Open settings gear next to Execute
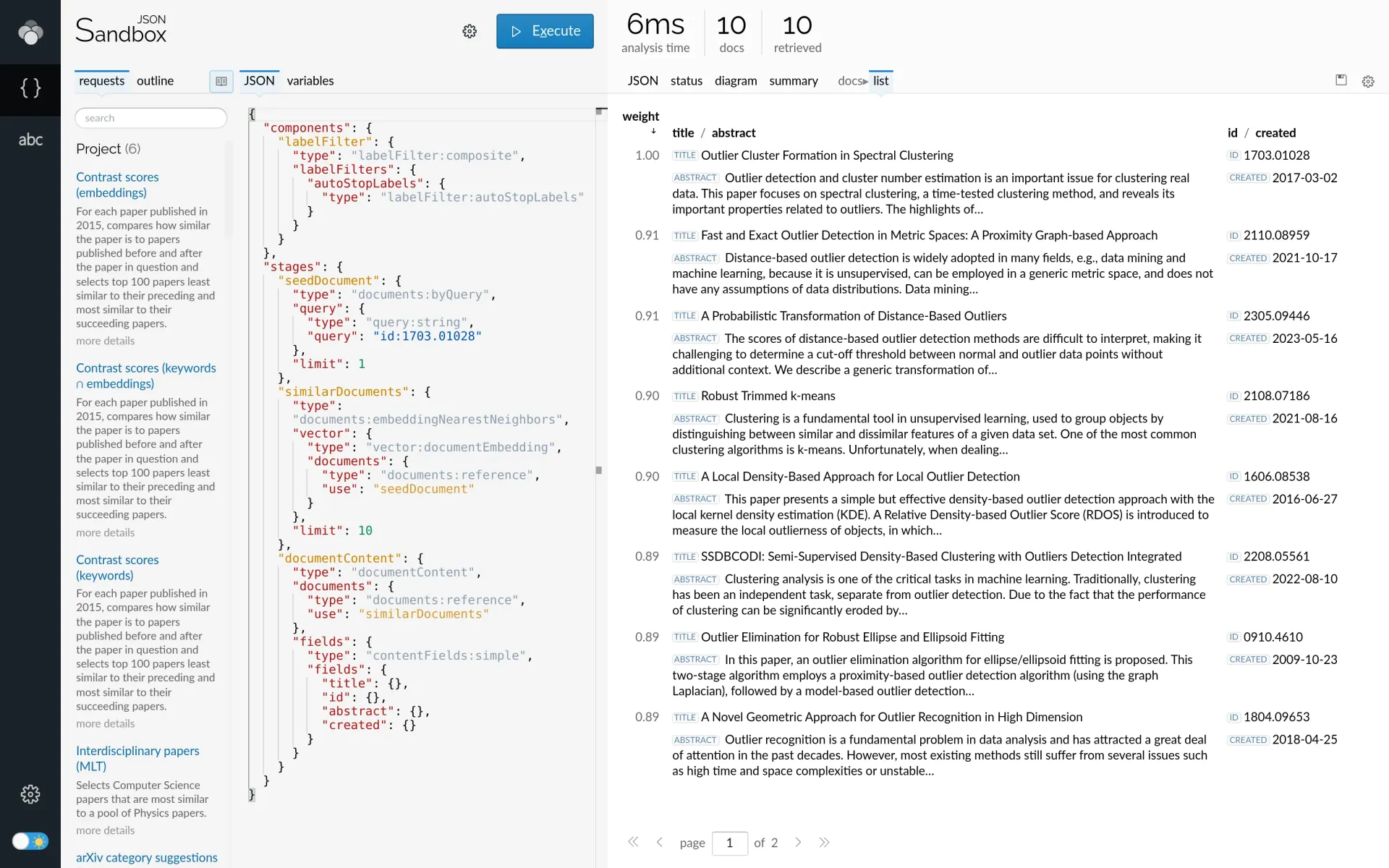The image size is (1389, 868). coord(470,31)
